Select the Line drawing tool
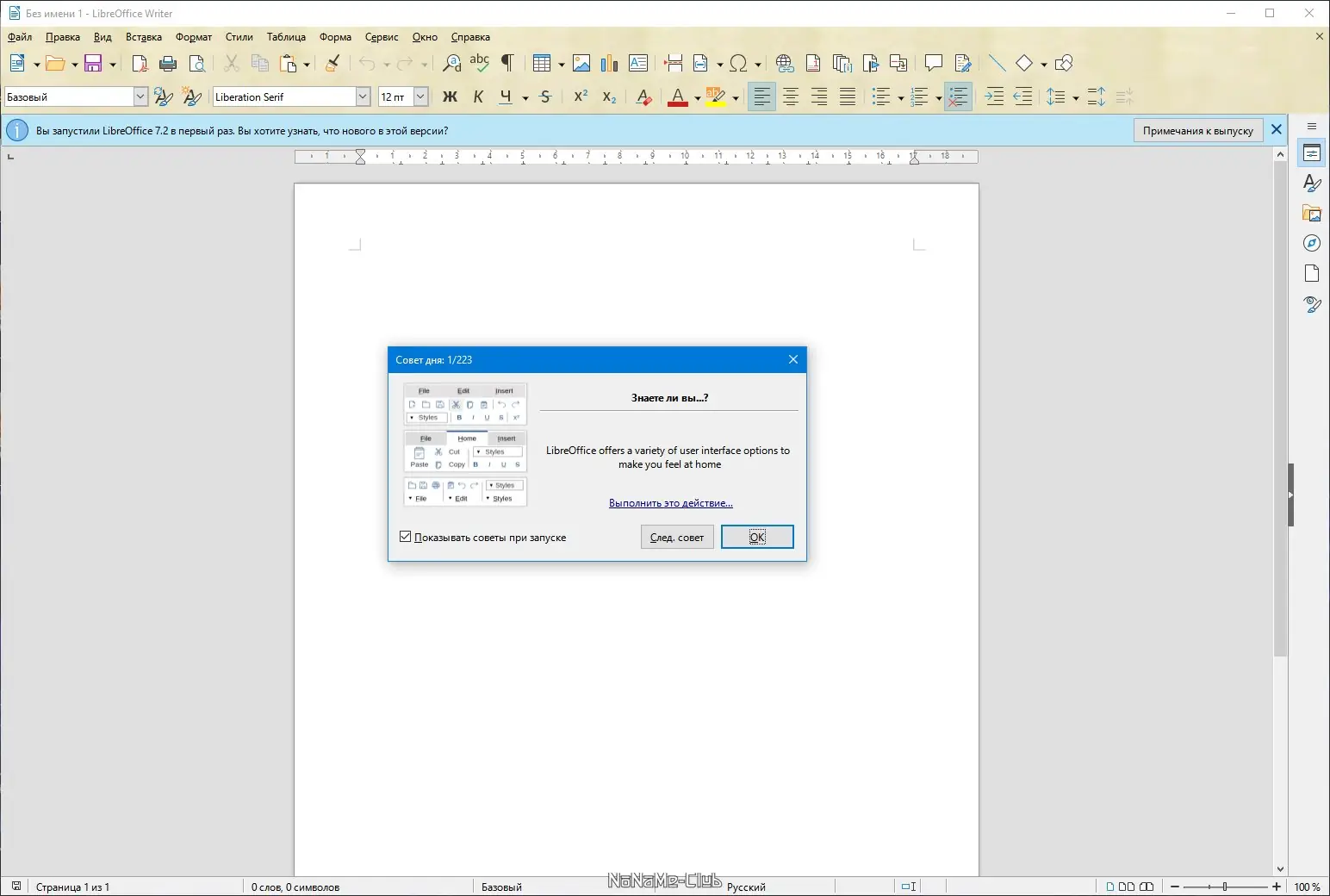This screenshot has width=1330, height=896. point(997,63)
